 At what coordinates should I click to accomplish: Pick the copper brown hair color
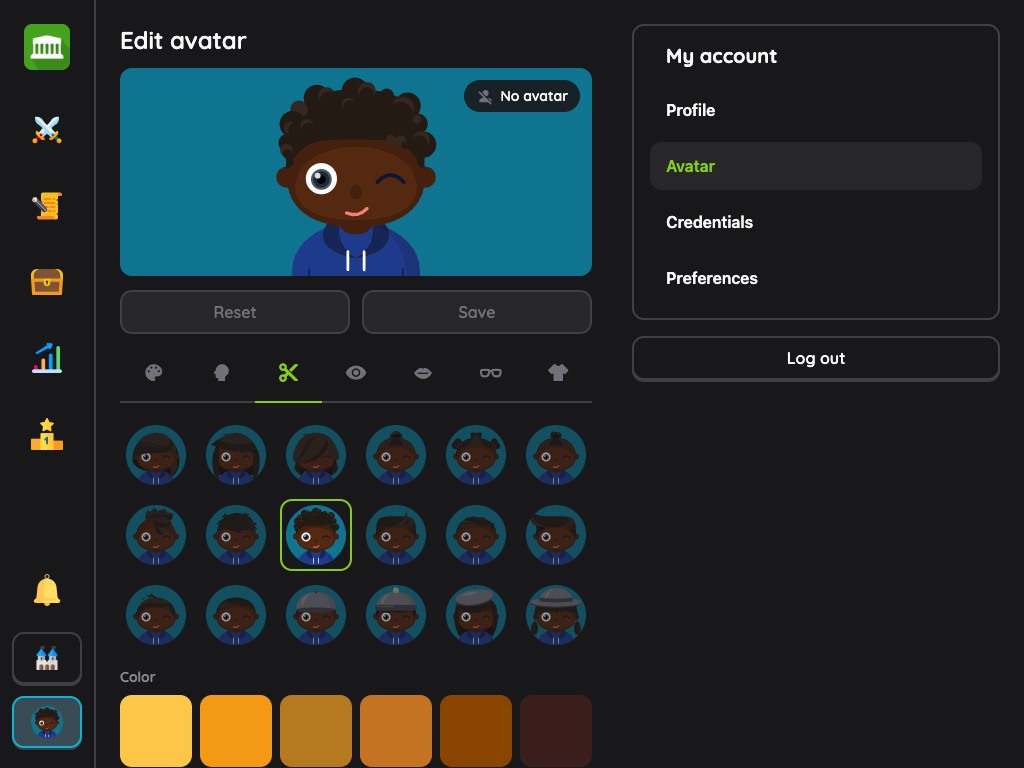click(396, 731)
